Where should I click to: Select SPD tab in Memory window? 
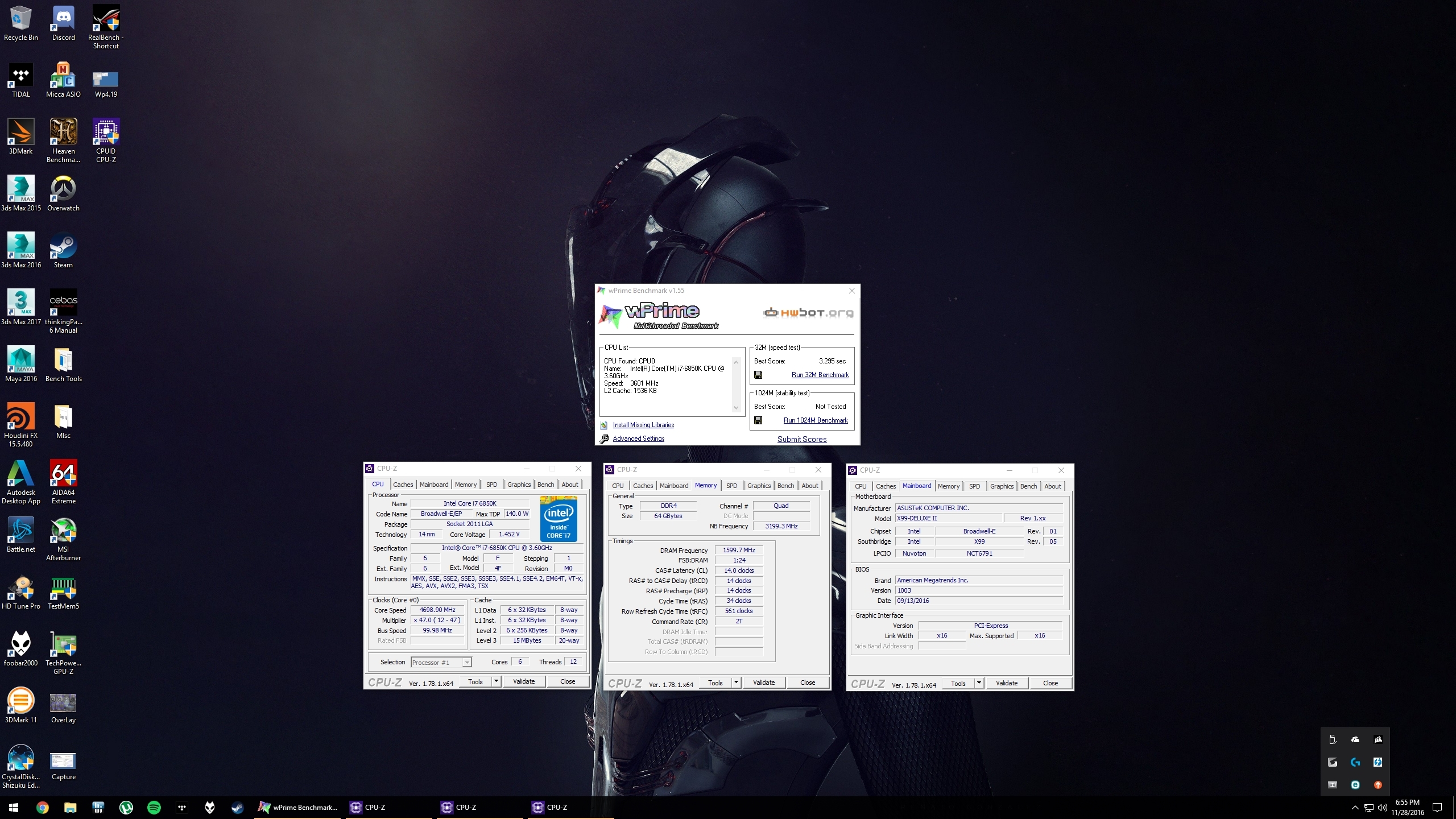(731, 486)
